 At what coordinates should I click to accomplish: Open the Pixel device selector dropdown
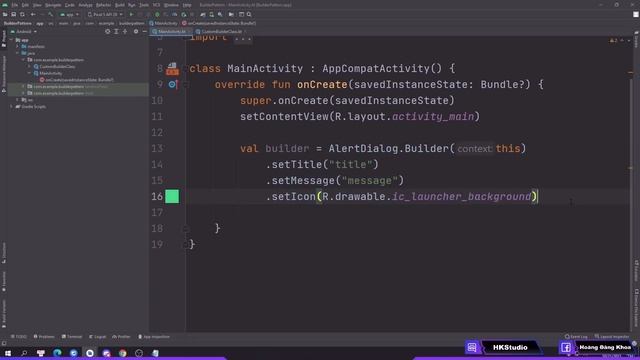[105, 14]
